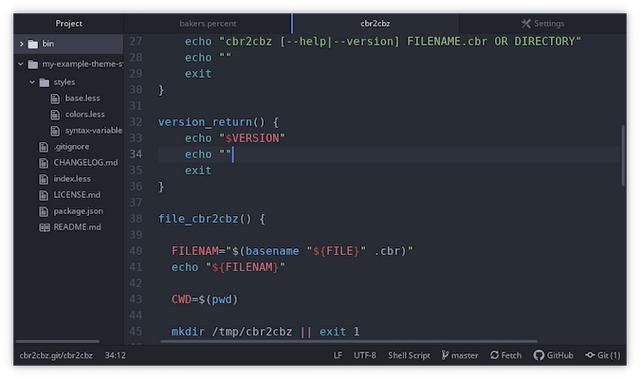The height and width of the screenshot is (379, 640).
Task: Click the 34:12 cursor position indicator
Action: pos(115,355)
